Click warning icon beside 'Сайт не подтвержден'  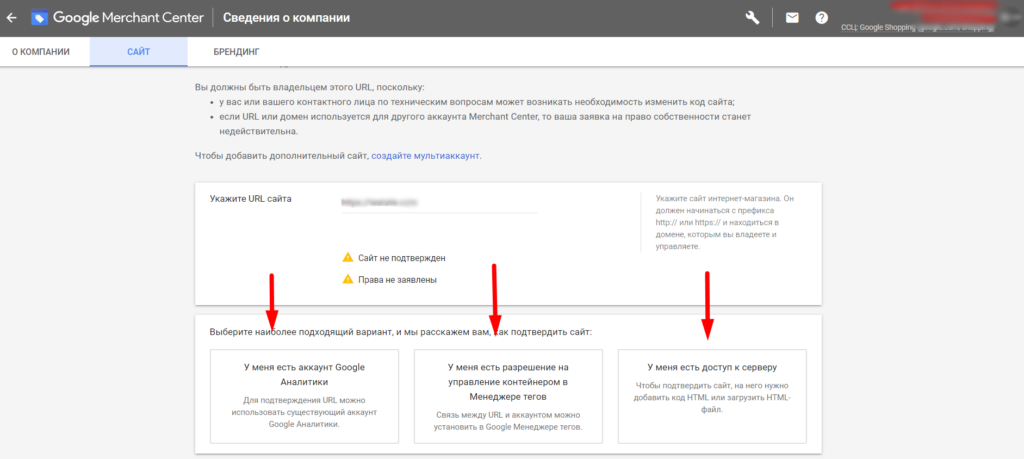coord(348,258)
